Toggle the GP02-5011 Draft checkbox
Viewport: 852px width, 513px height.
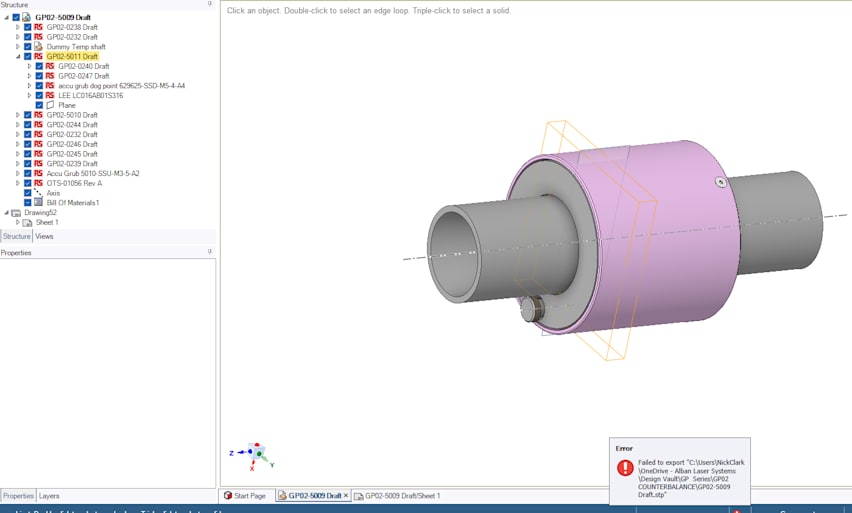pyautogui.click(x=27, y=57)
